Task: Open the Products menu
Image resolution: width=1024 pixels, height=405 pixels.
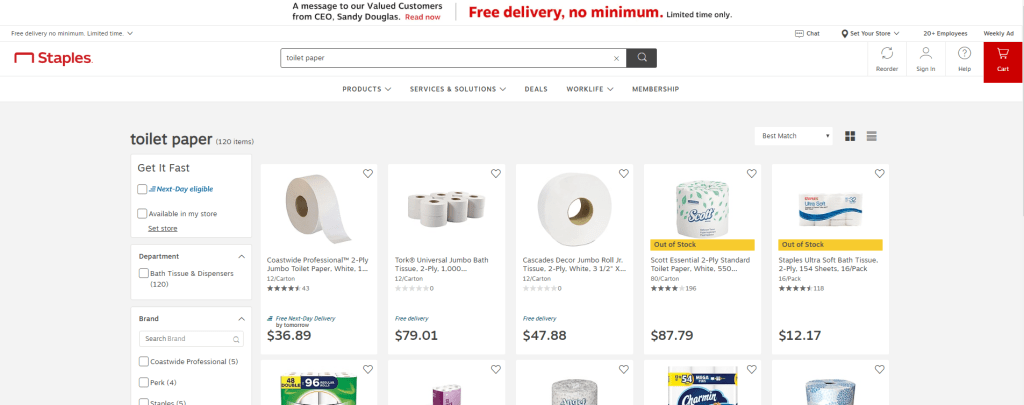Action: pos(366,89)
